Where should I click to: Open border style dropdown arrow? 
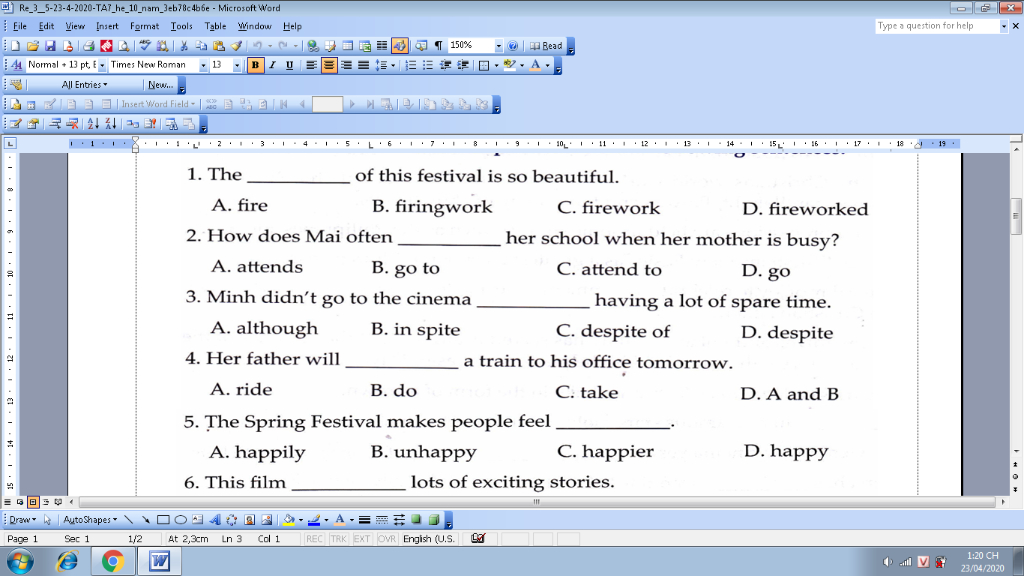coord(496,65)
